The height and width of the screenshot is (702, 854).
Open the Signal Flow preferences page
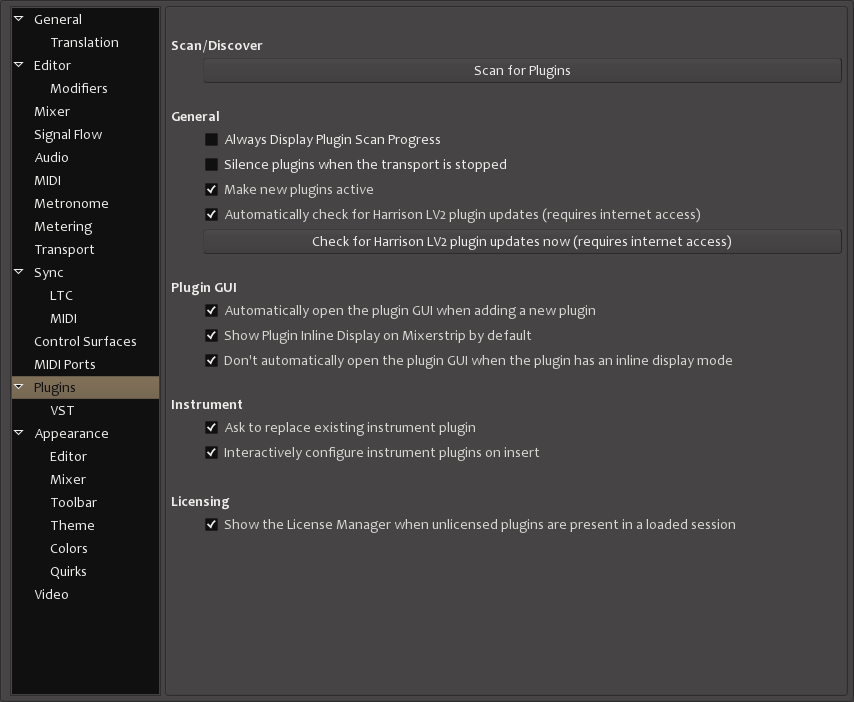[x=68, y=134]
